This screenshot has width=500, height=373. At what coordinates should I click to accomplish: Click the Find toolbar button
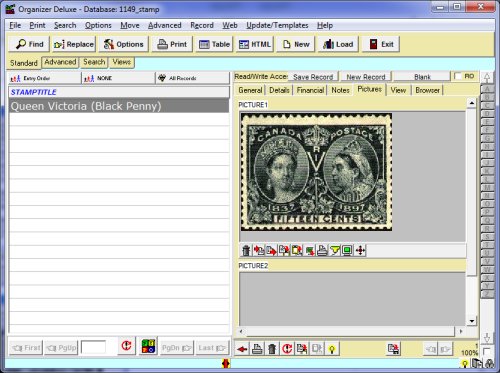29,44
